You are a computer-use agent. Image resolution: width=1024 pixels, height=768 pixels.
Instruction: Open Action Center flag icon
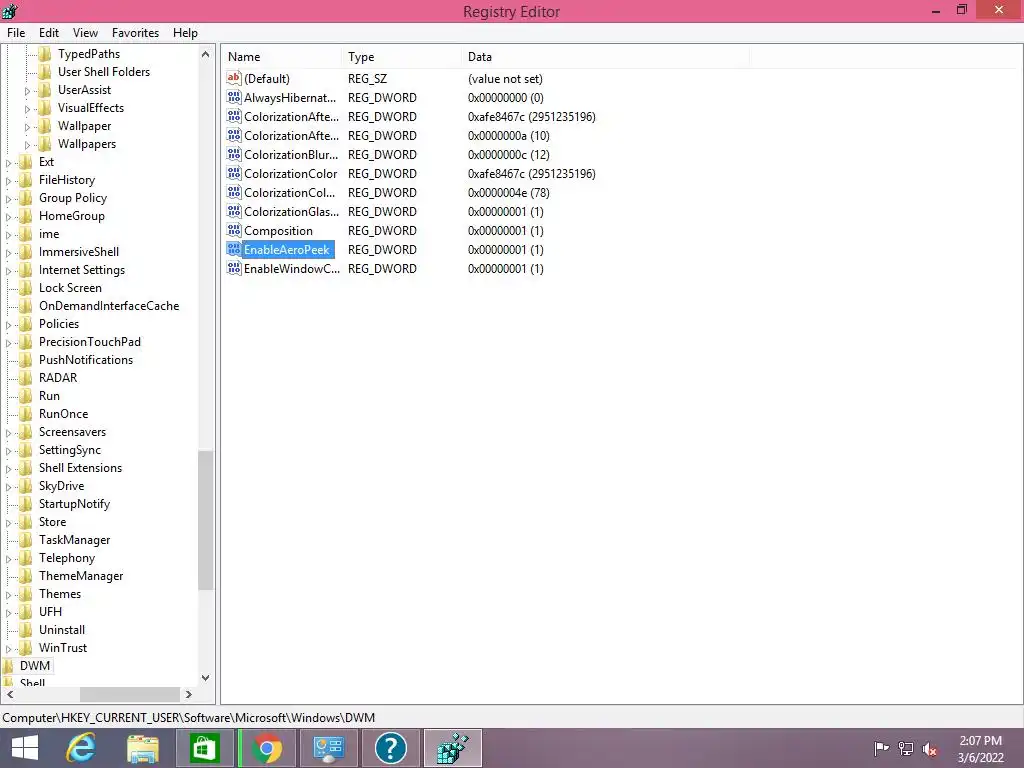881,748
